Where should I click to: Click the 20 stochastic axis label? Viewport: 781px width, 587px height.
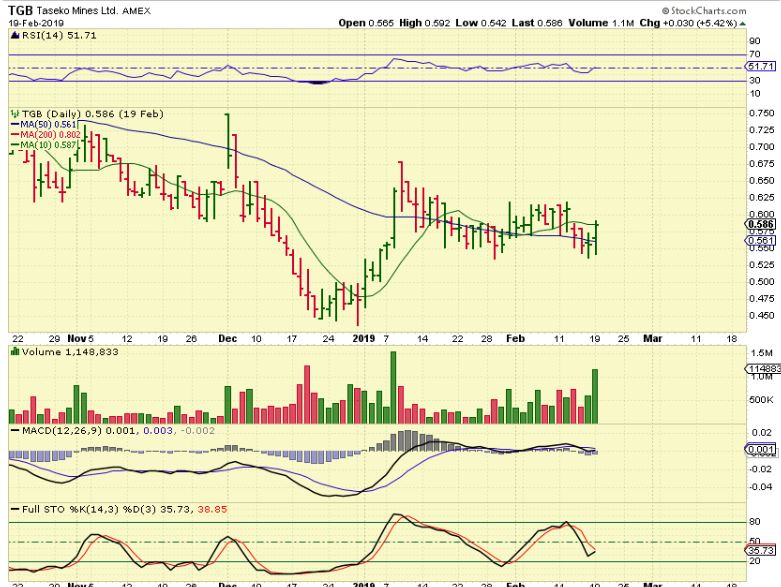tap(755, 561)
